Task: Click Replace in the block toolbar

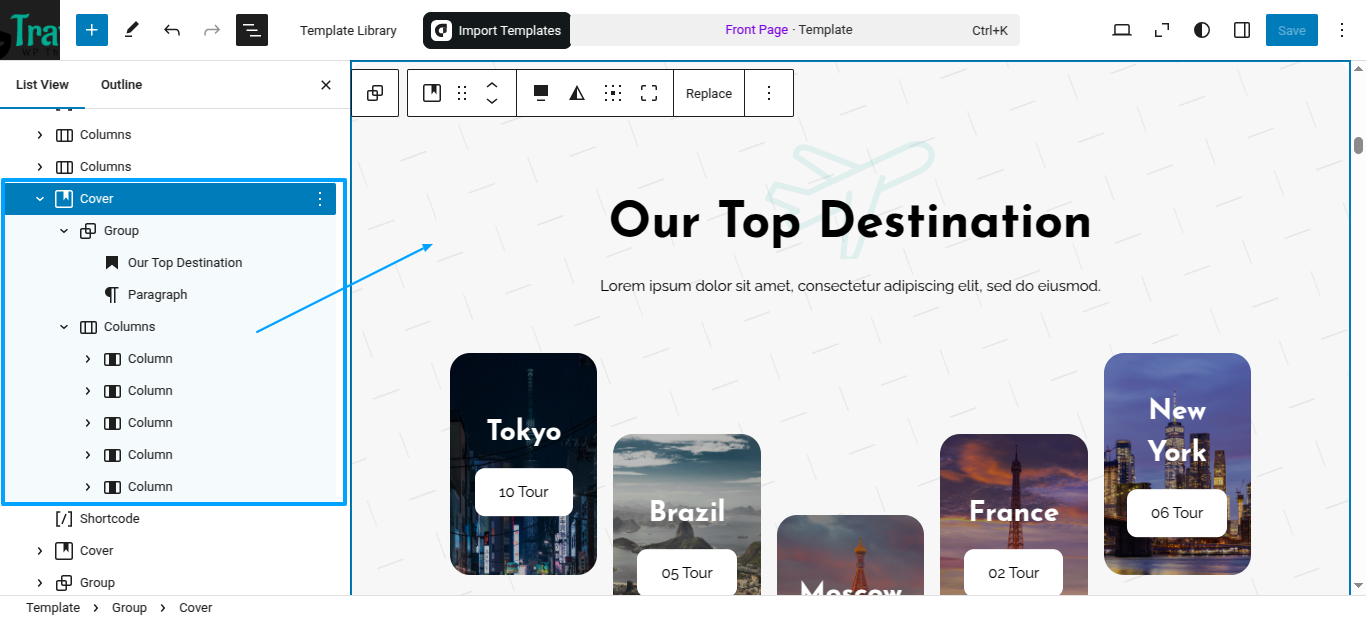Action: click(x=709, y=93)
